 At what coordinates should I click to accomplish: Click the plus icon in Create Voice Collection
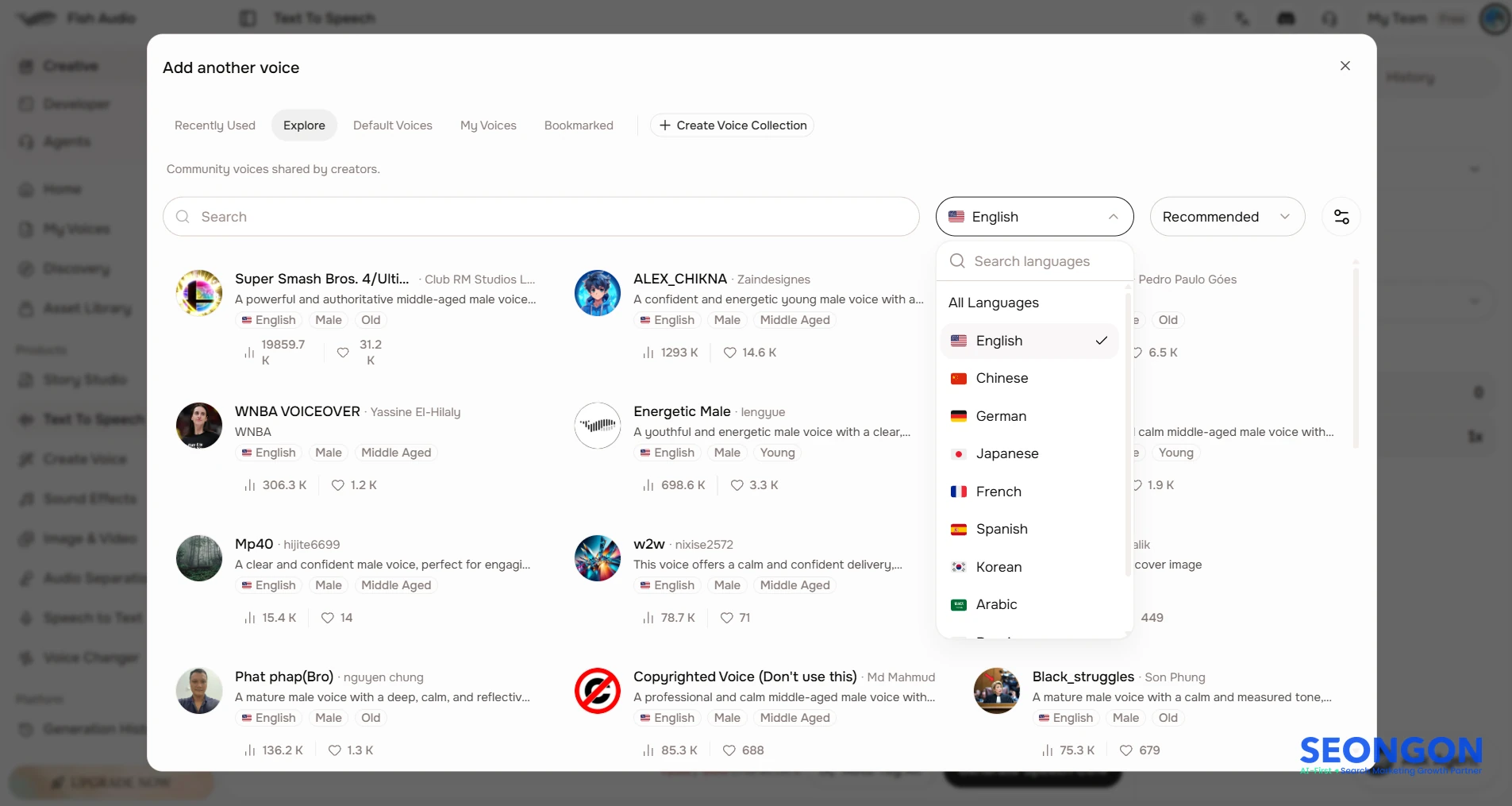point(665,125)
